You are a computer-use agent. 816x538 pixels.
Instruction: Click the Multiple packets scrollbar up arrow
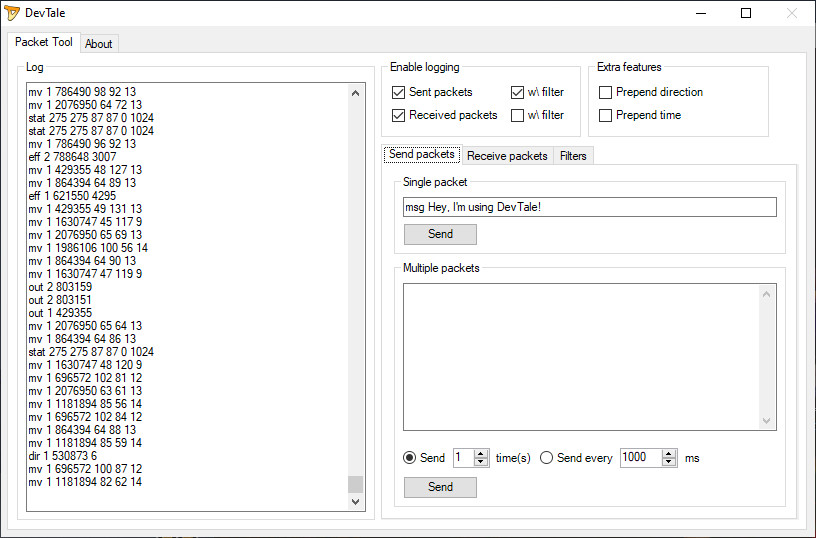[767, 294]
